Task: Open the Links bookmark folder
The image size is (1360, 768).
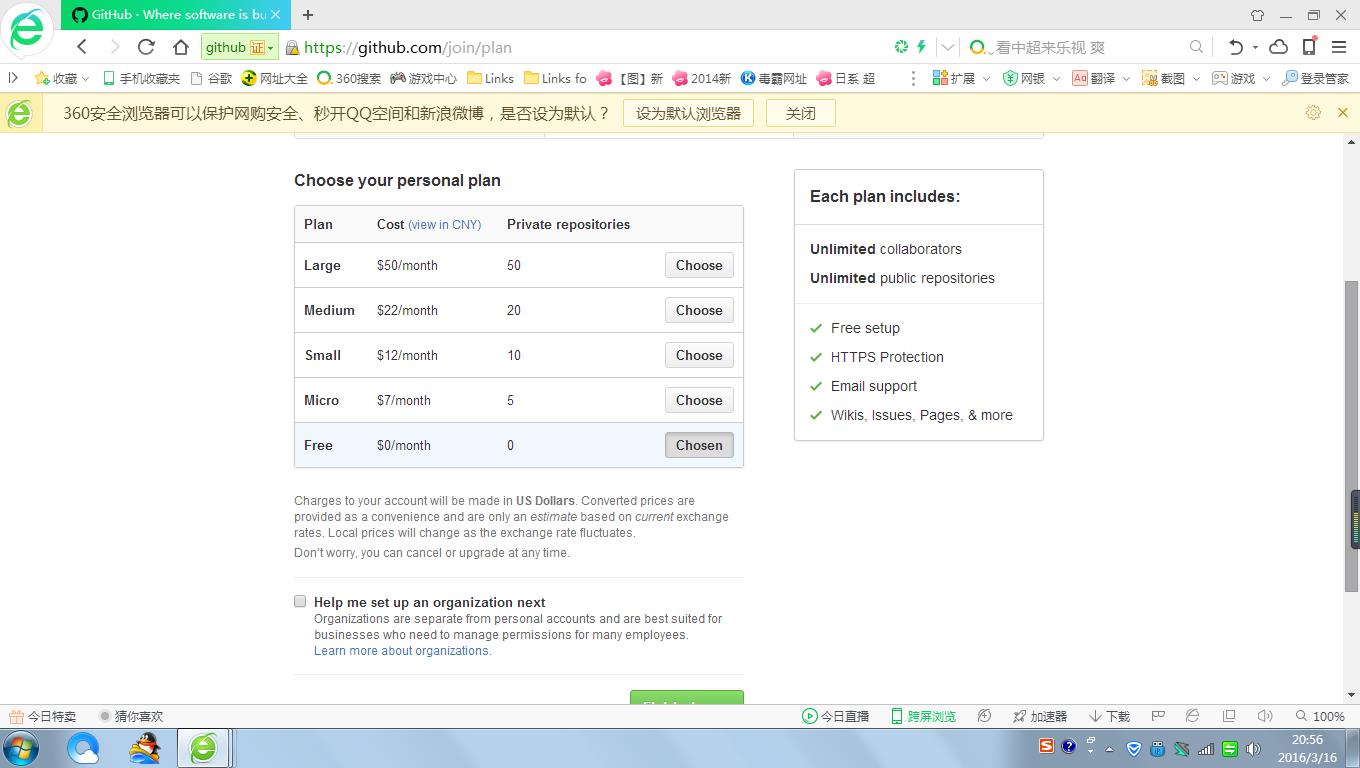Action: (x=490, y=78)
